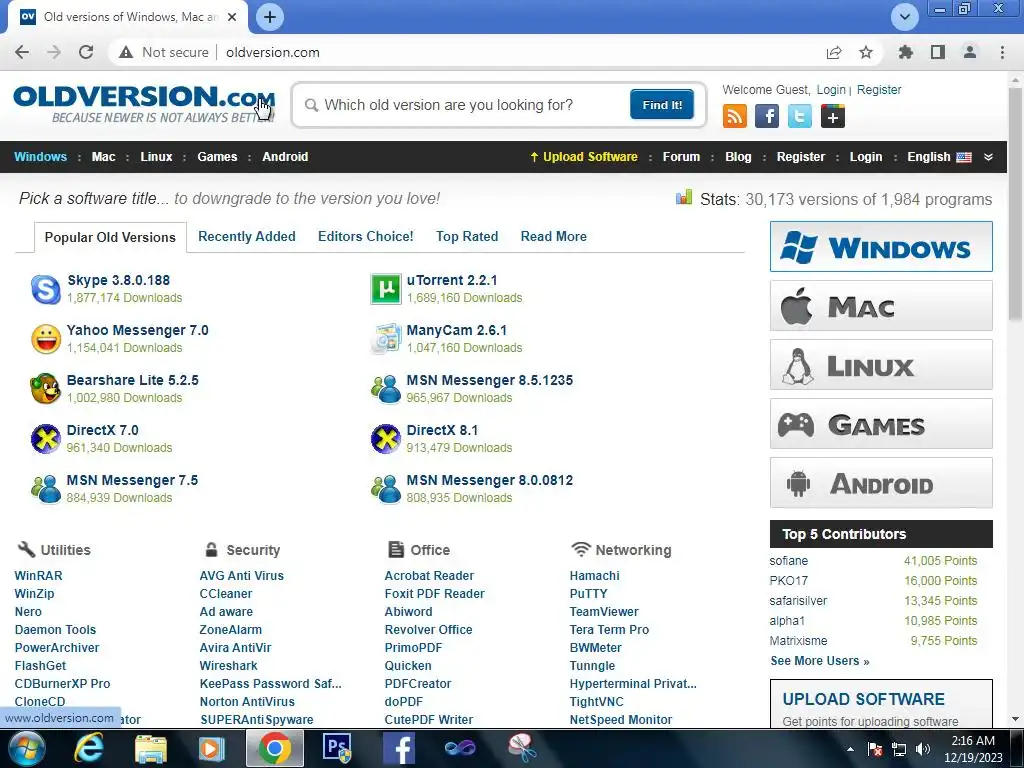The image size is (1024, 768).
Task: Go back with the browser back arrow
Action: 22,52
